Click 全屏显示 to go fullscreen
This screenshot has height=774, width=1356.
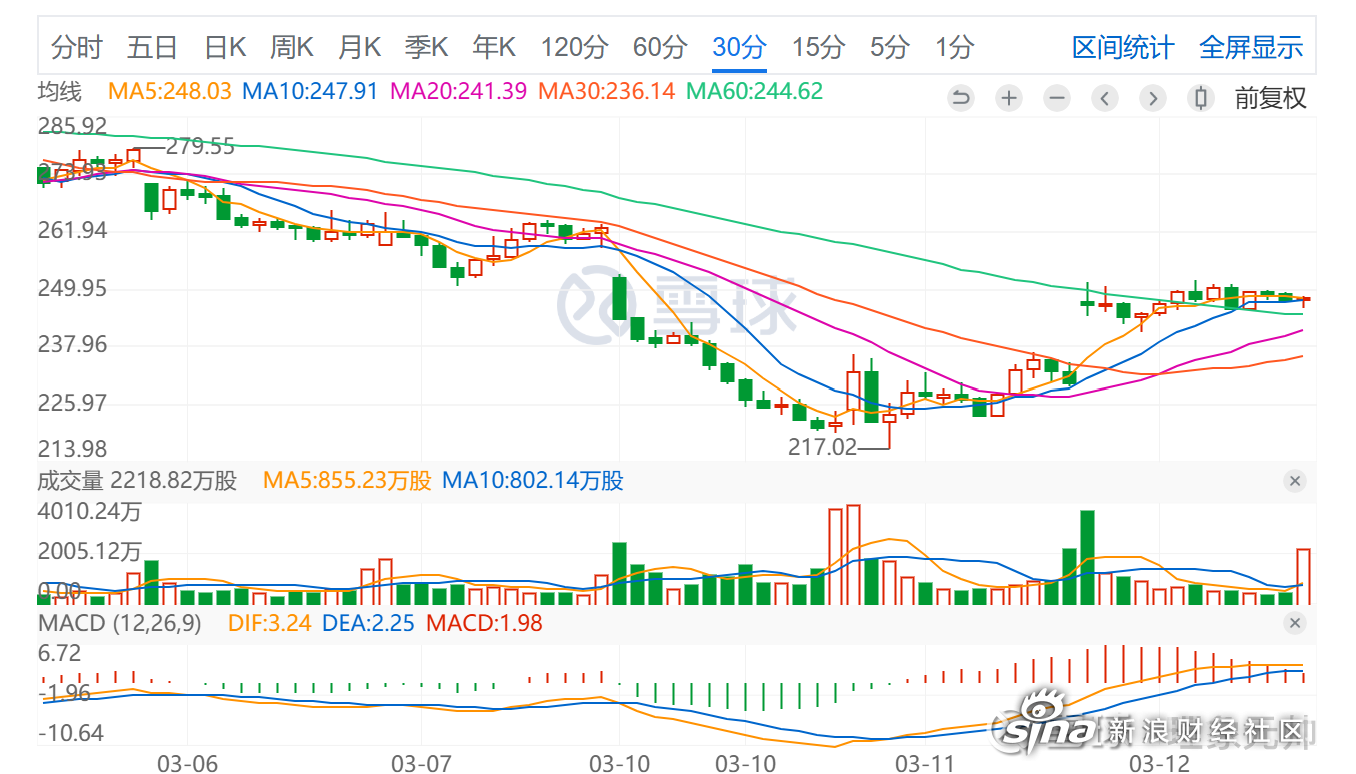point(1251,47)
